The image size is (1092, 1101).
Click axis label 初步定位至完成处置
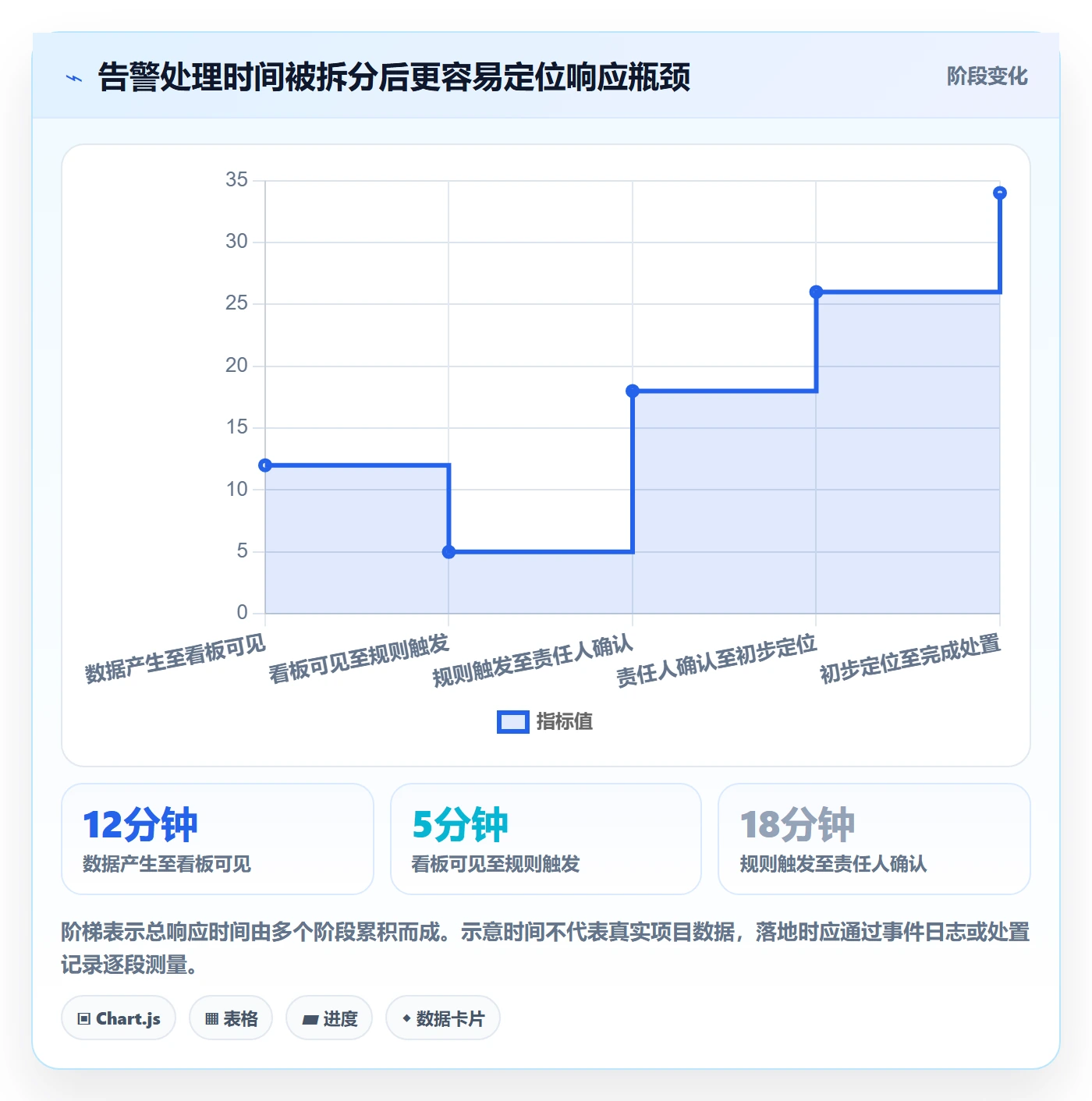[909, 659]
